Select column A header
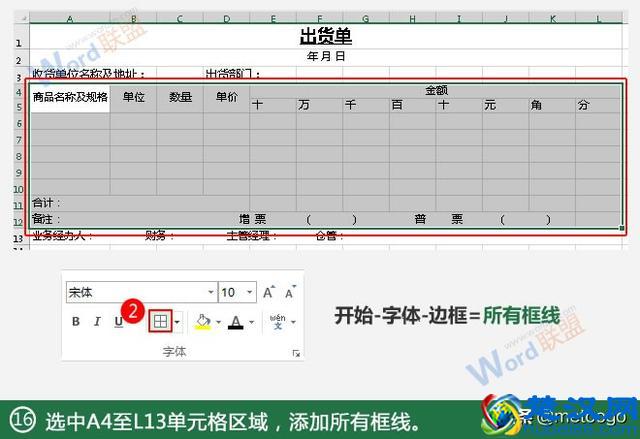The height and width of the screenshot is (439, 640). (x=70, y=18)
